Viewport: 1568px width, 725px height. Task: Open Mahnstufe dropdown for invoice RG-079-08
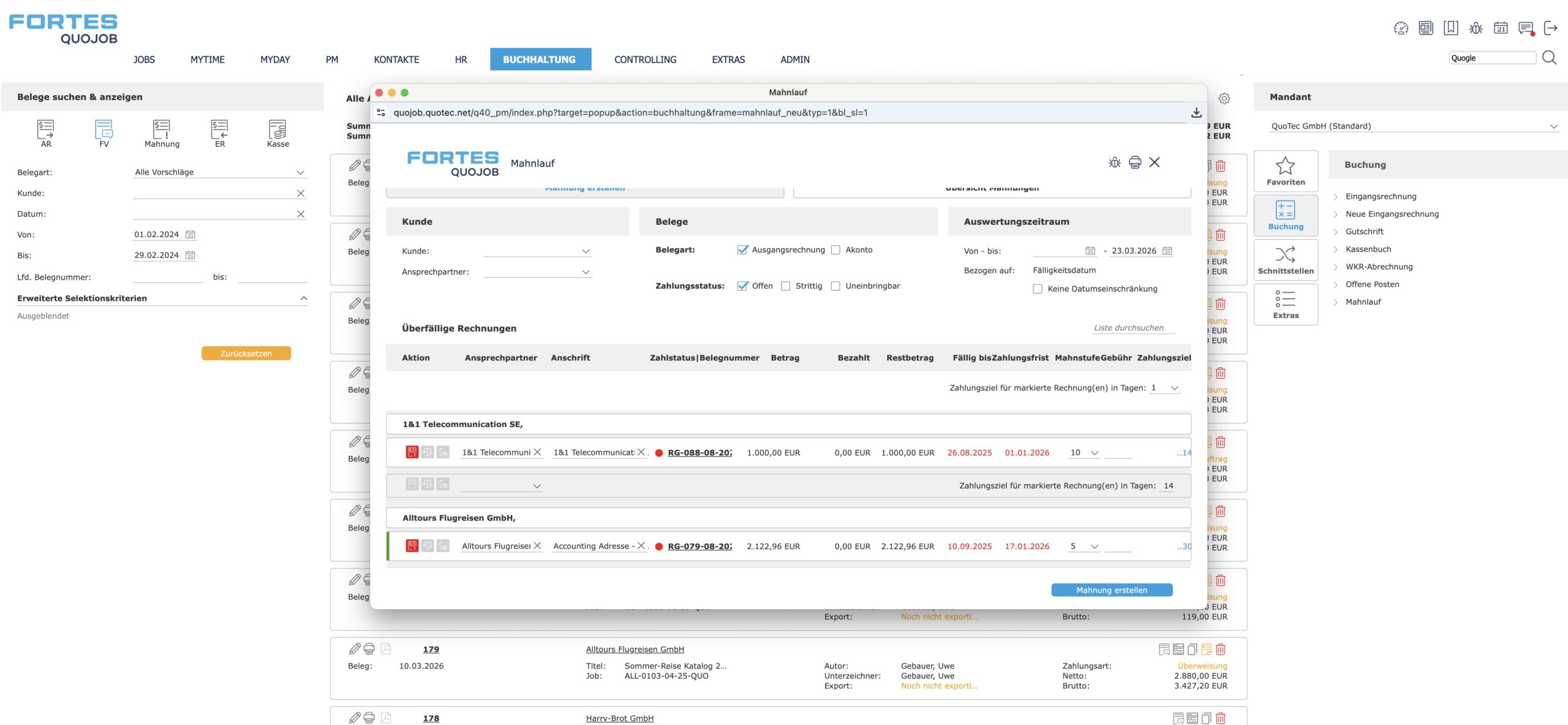click(1084, 547)
